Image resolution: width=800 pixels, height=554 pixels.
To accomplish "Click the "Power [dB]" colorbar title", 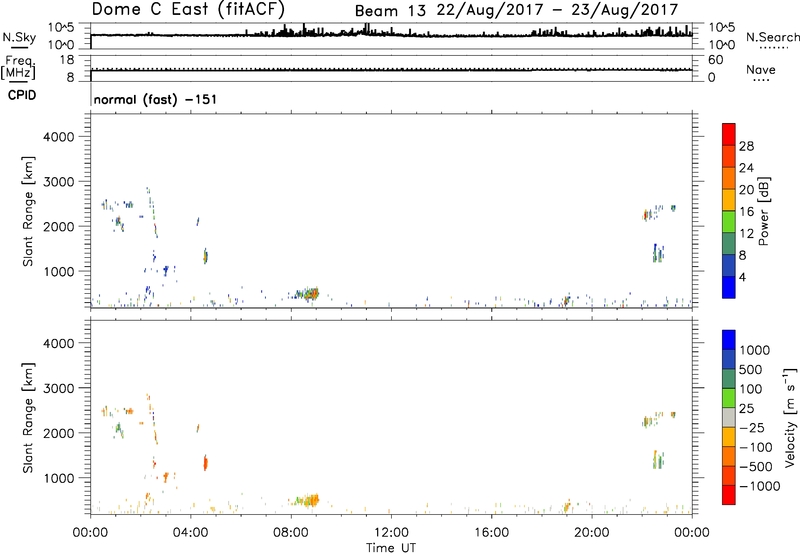I will (763, 211).
